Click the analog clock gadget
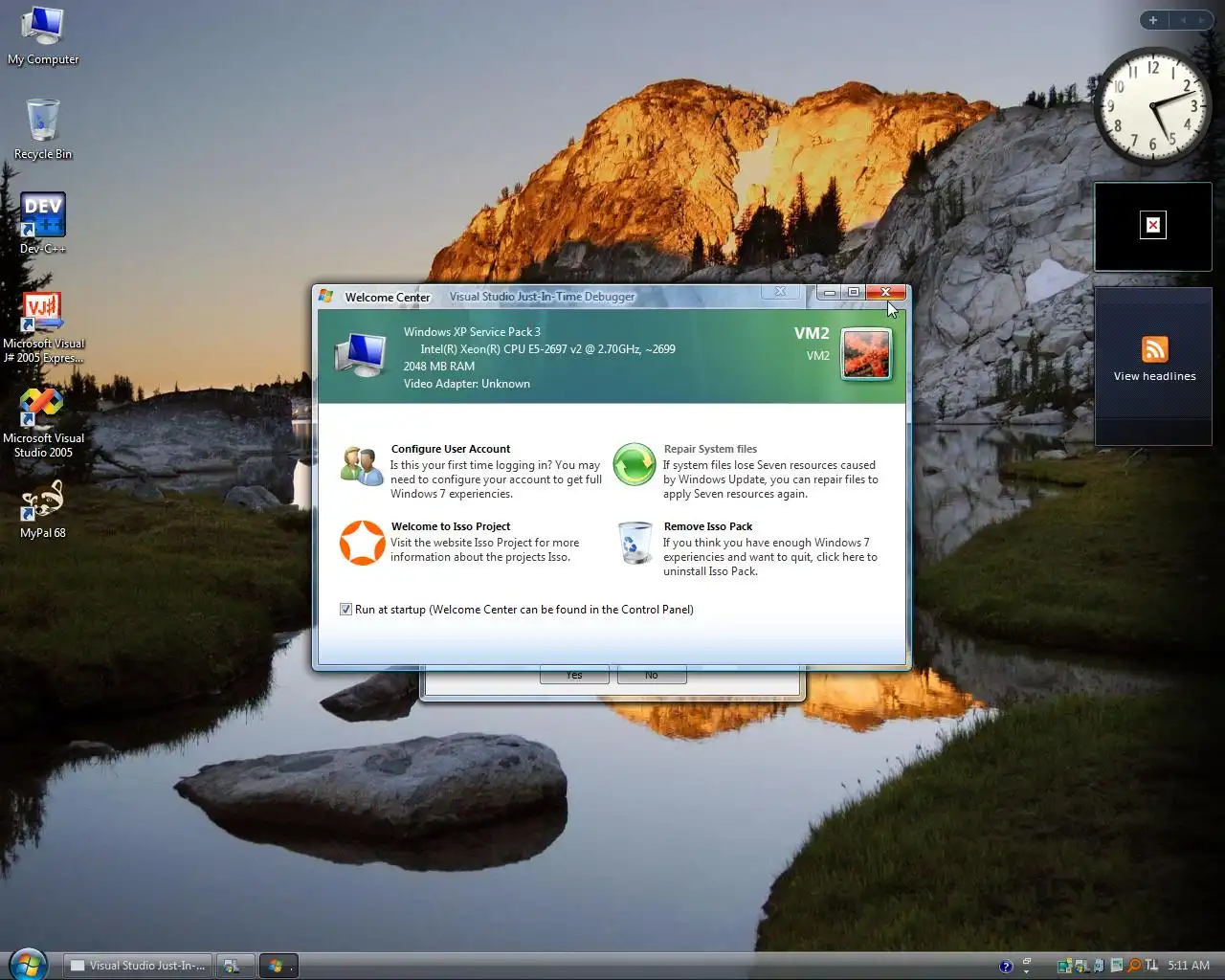The width and height of the screenshot is (1225, 980). 1151,104
